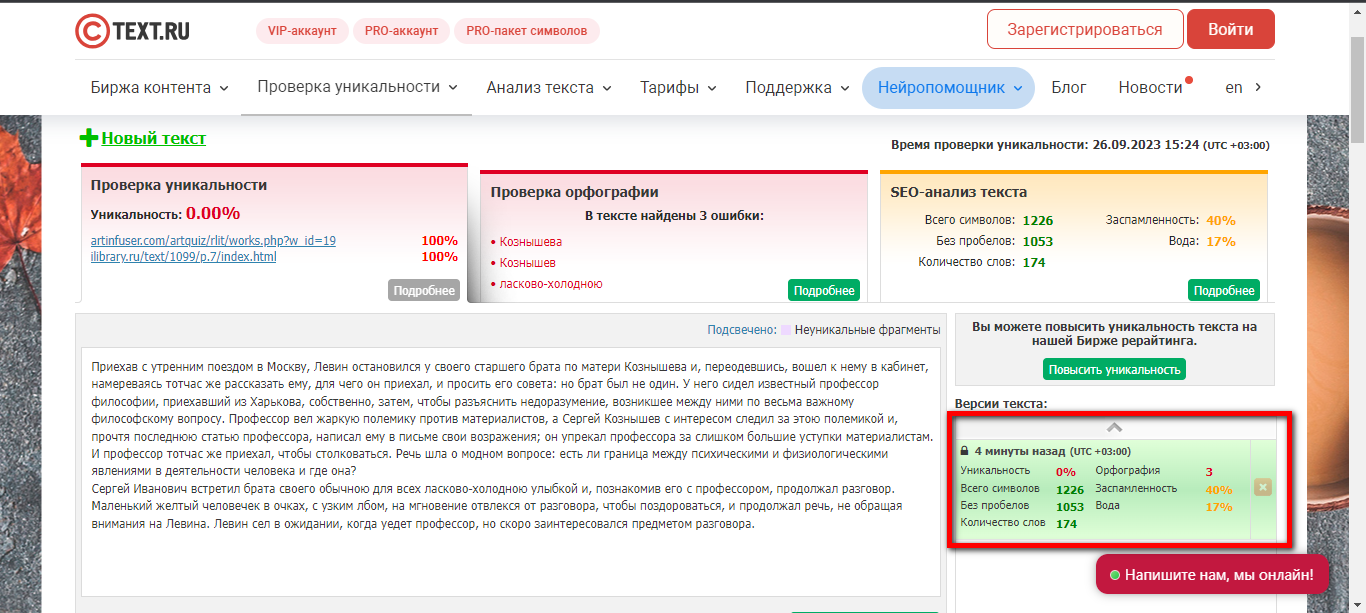1366x613 pixels.
Task: Click the Зарегистрироваться button
Action: pos(1085,29)
